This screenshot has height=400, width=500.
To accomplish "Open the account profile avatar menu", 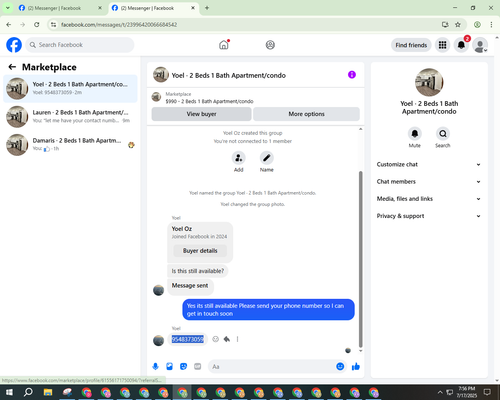I will click(x=480, y=45).
